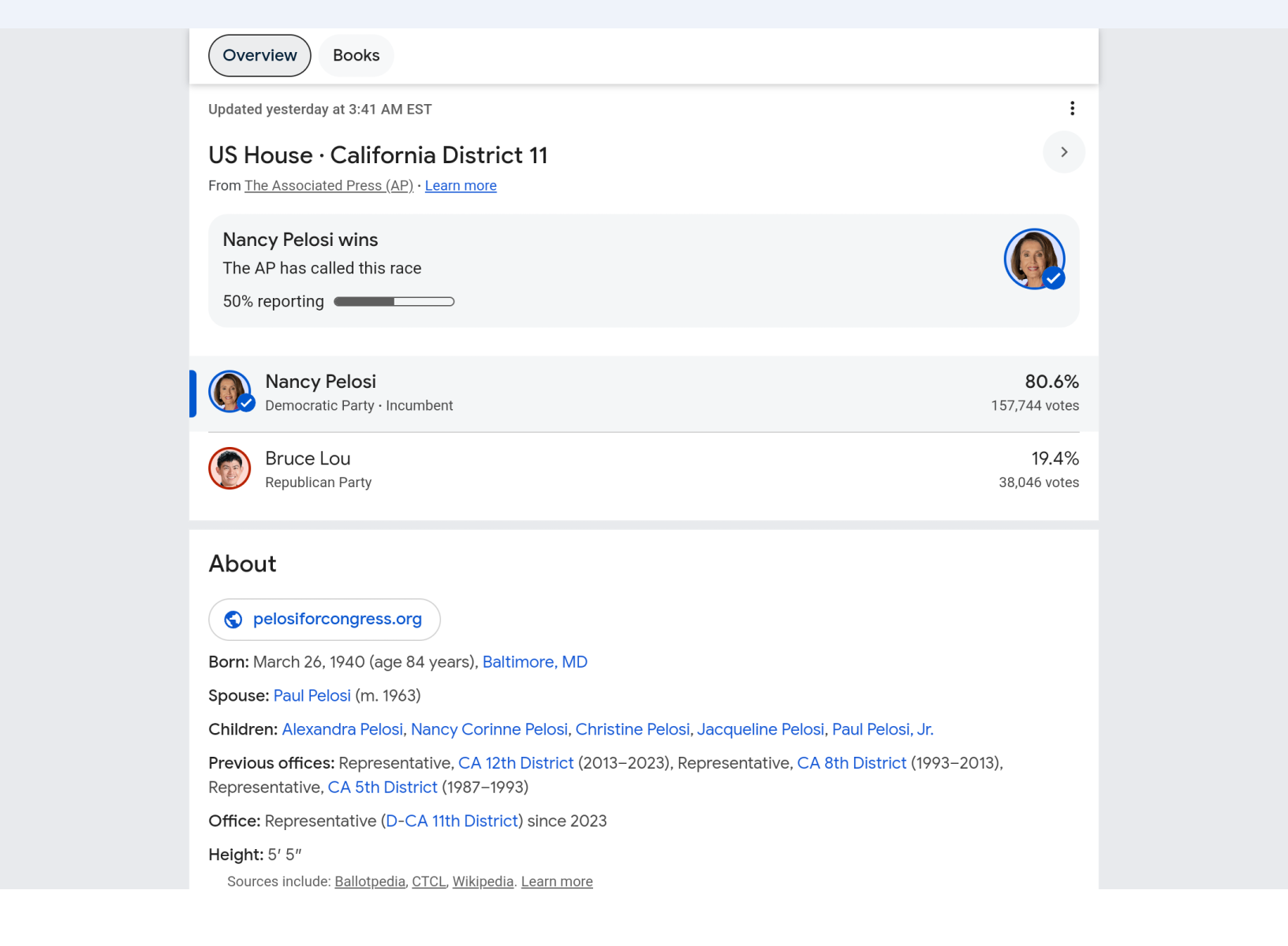Image resolution: width=1288 pixels, height=946 pixels.
Task: Click Learn more next to AP source
Action: (461, 186)
